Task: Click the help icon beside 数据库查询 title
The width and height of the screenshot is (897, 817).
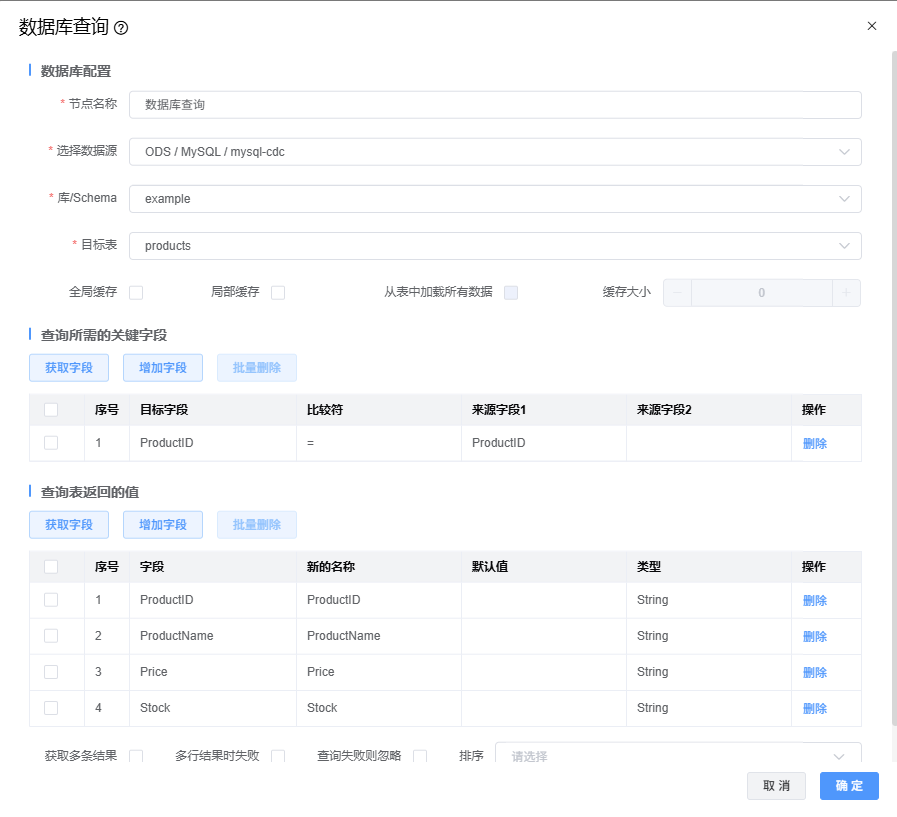Action: (x=121, y=29)
